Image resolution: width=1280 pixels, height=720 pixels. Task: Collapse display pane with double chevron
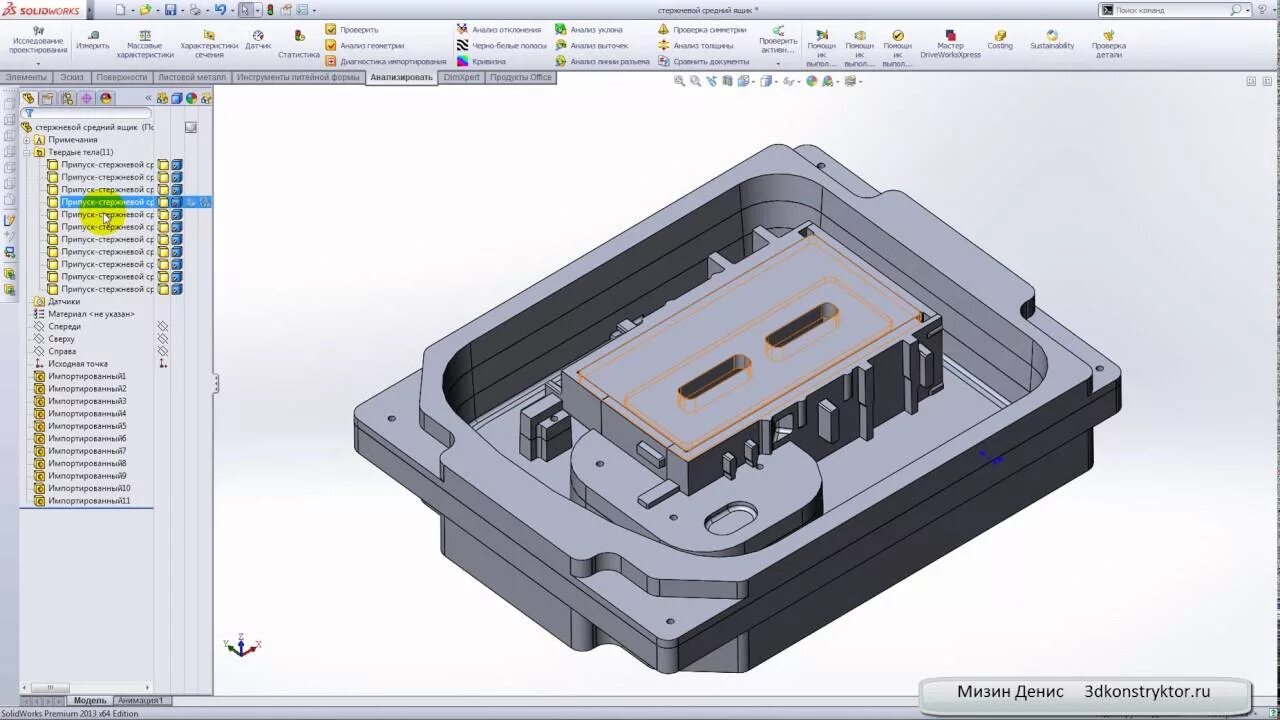coord(148,98)
